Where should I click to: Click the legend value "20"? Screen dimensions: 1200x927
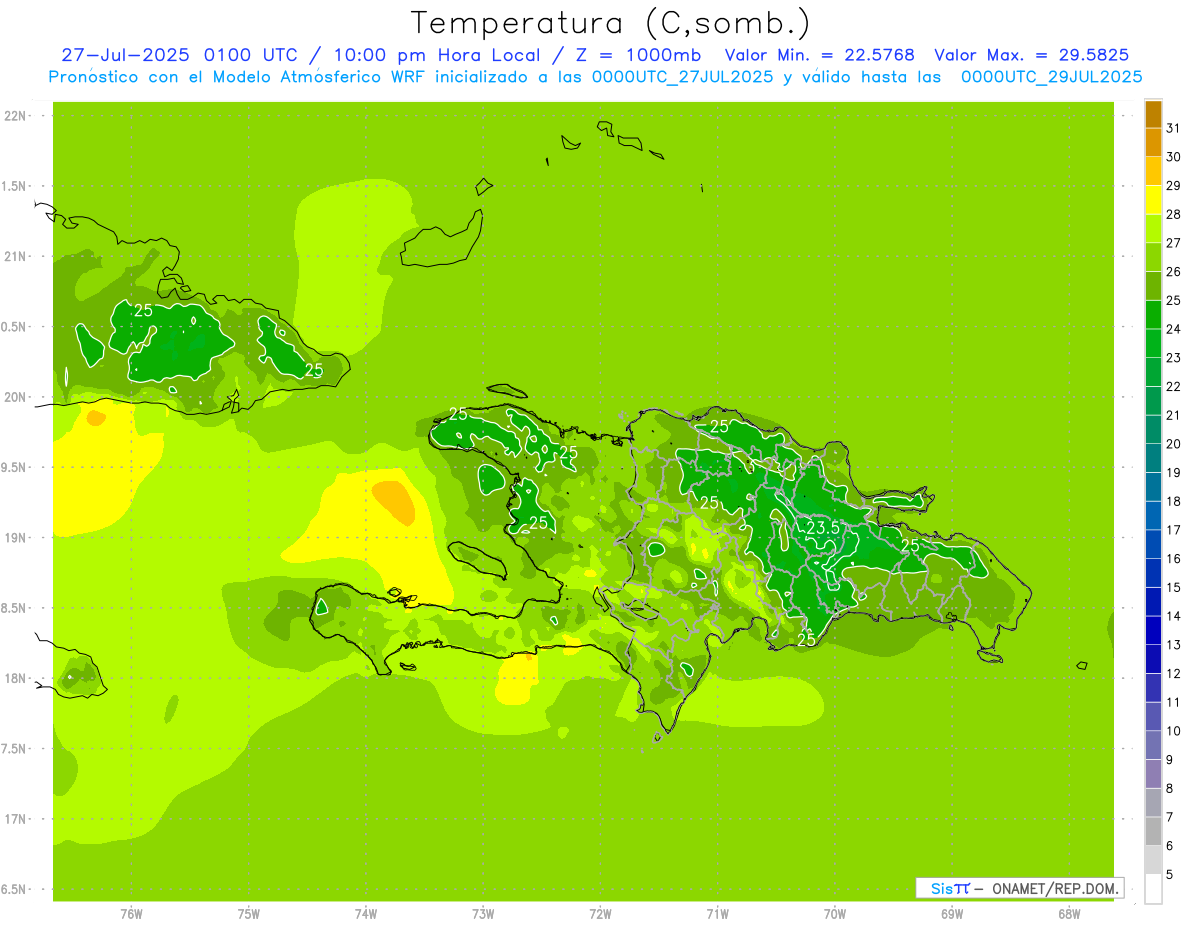1174,444
